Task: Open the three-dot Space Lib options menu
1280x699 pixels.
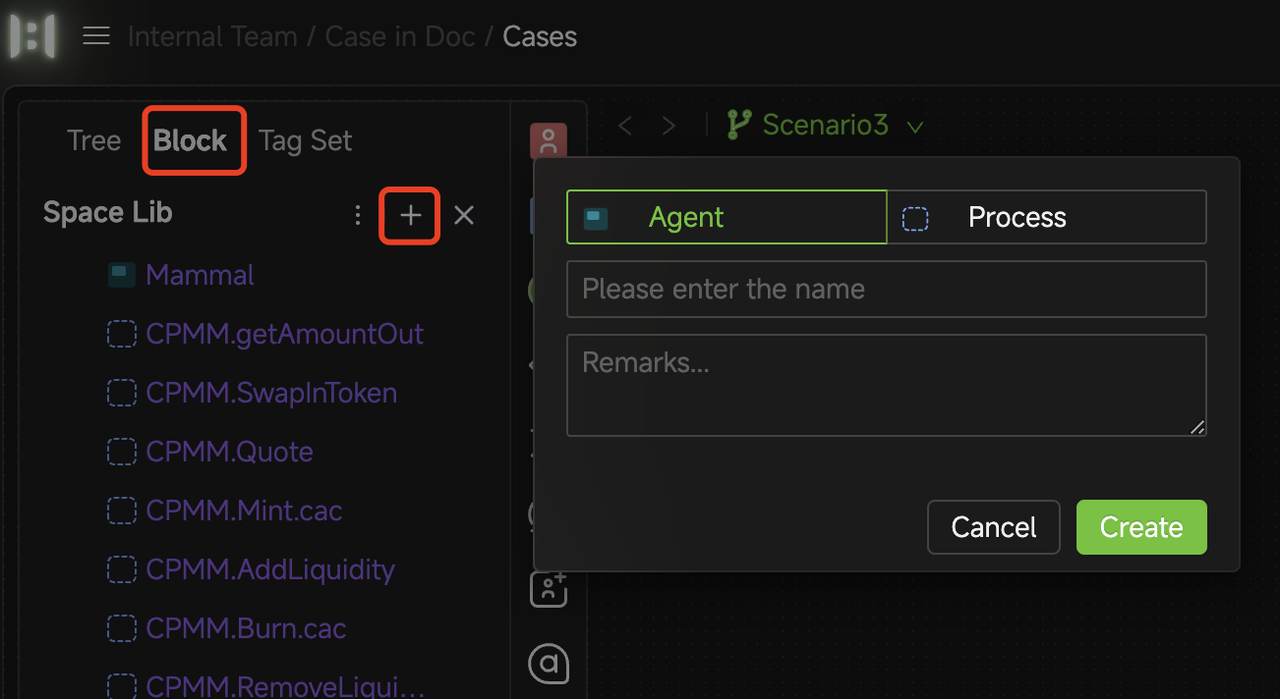Action: point(357,215)
